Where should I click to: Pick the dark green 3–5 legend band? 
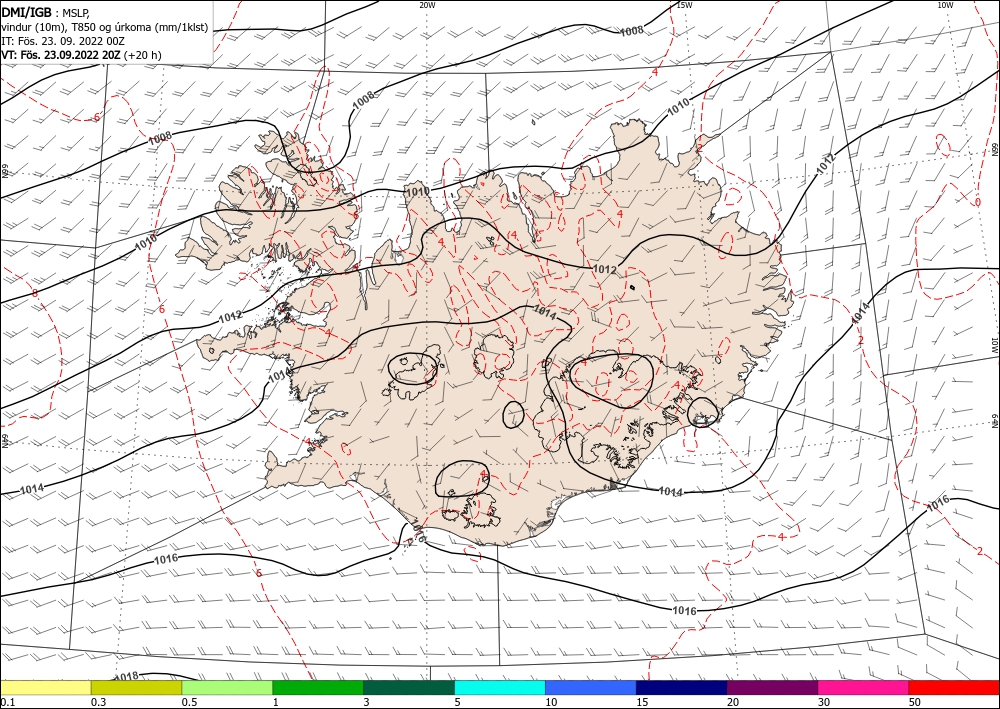coord(409,687)
